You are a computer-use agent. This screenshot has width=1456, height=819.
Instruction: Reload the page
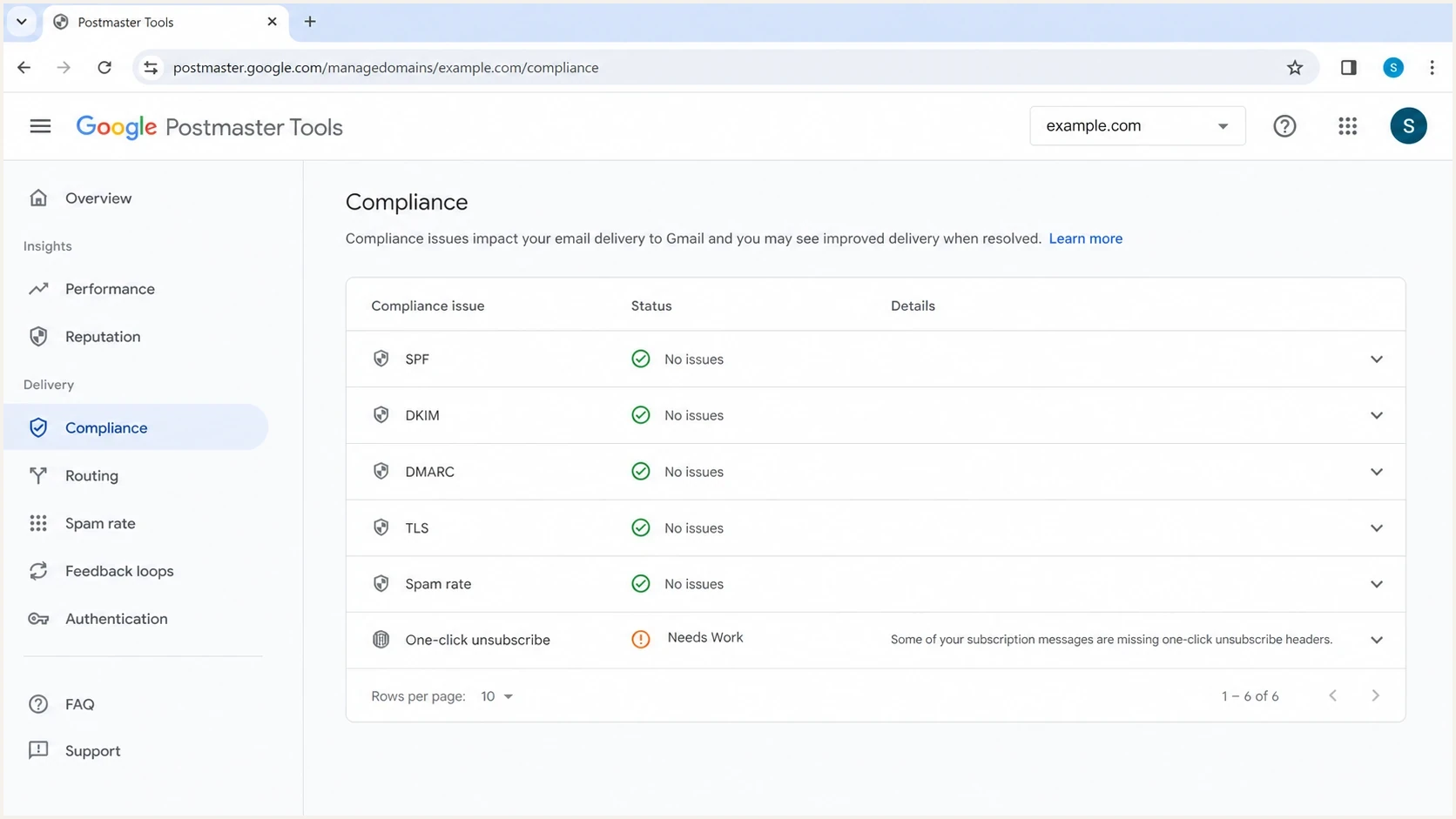[104, 68]
